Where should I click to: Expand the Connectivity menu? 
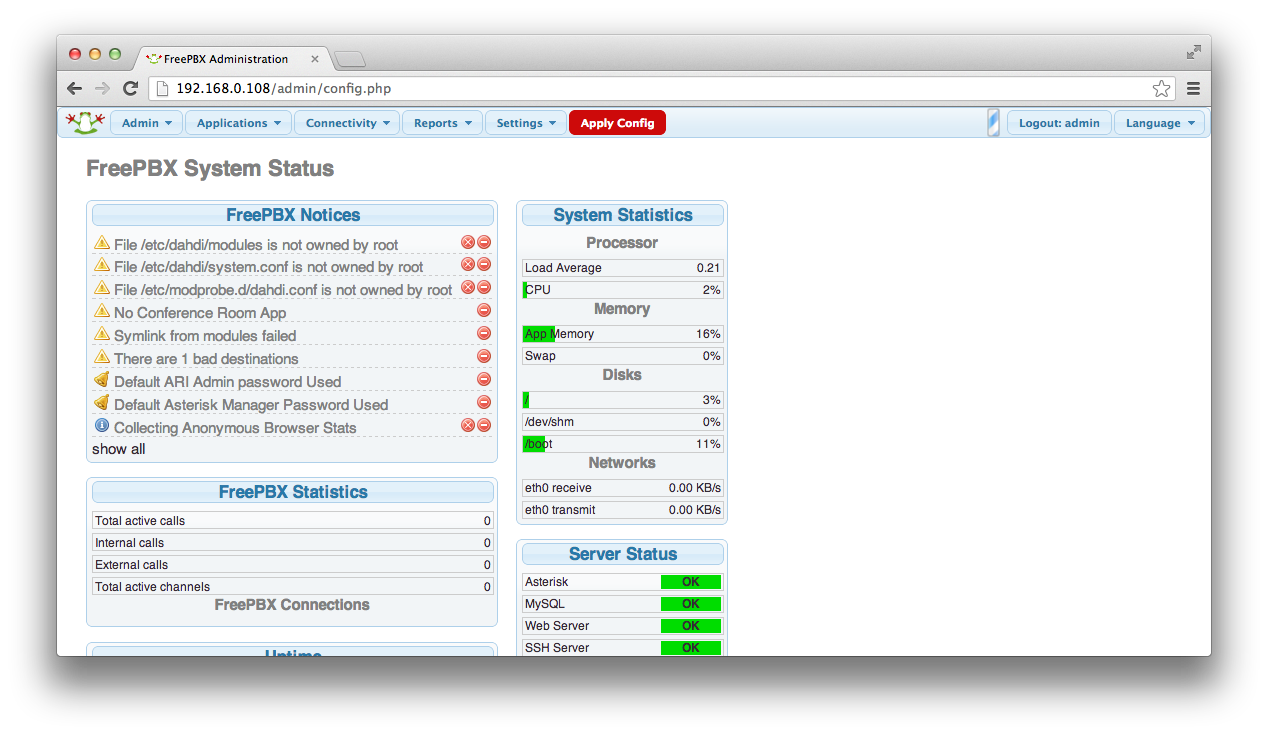tap(347, 123)
